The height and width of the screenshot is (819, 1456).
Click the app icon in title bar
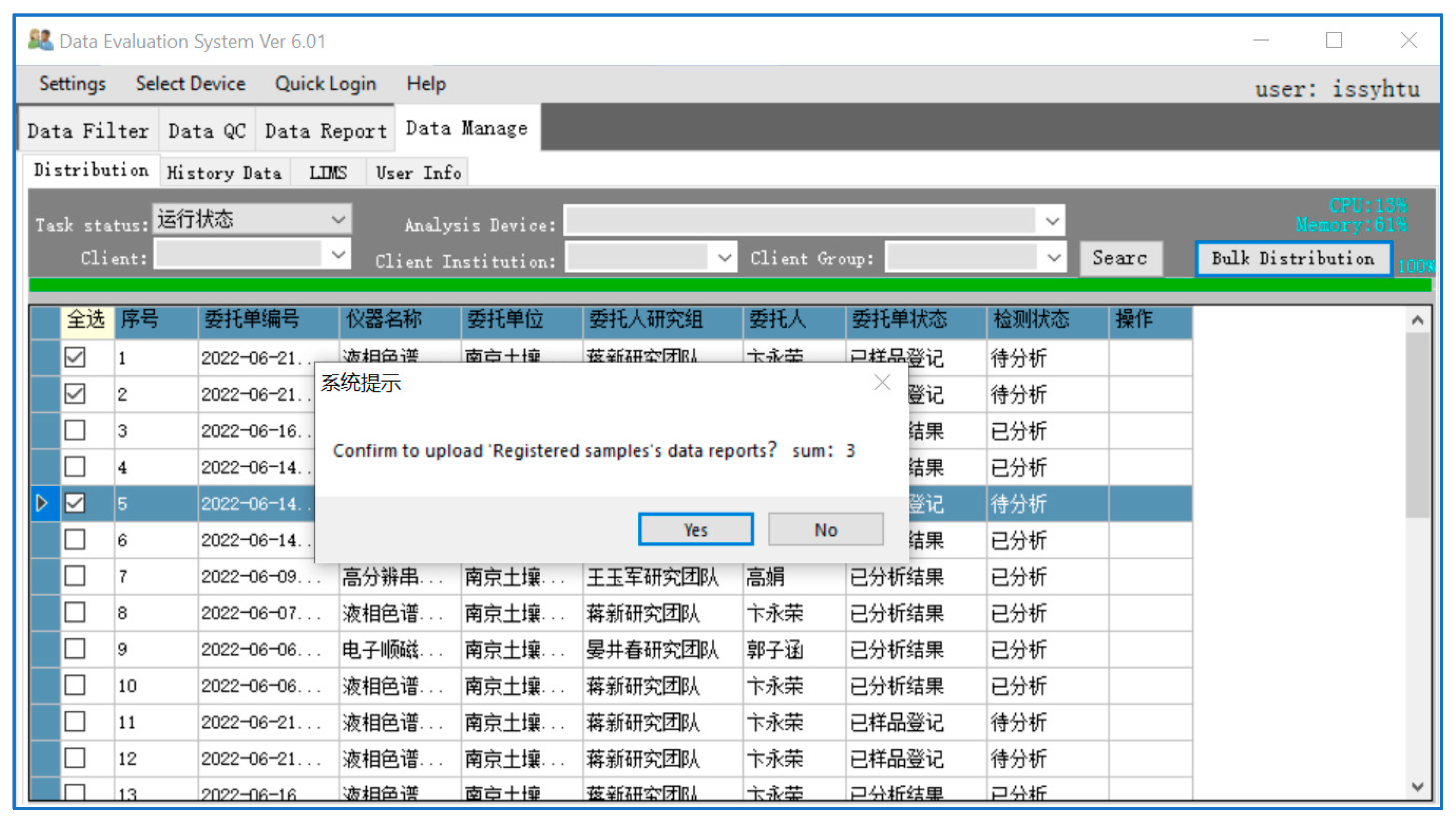(40, 40)
